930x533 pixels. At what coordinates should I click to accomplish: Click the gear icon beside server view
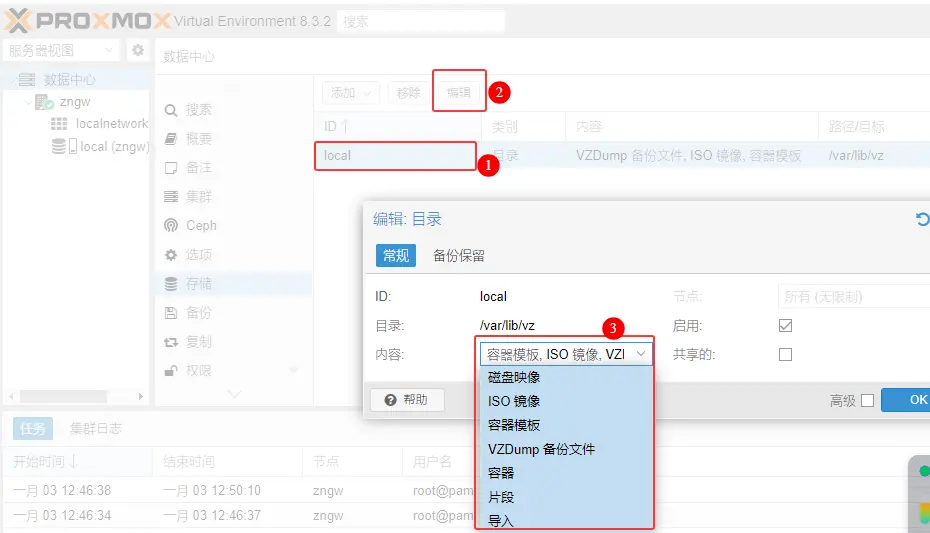[x=138, y=50]
